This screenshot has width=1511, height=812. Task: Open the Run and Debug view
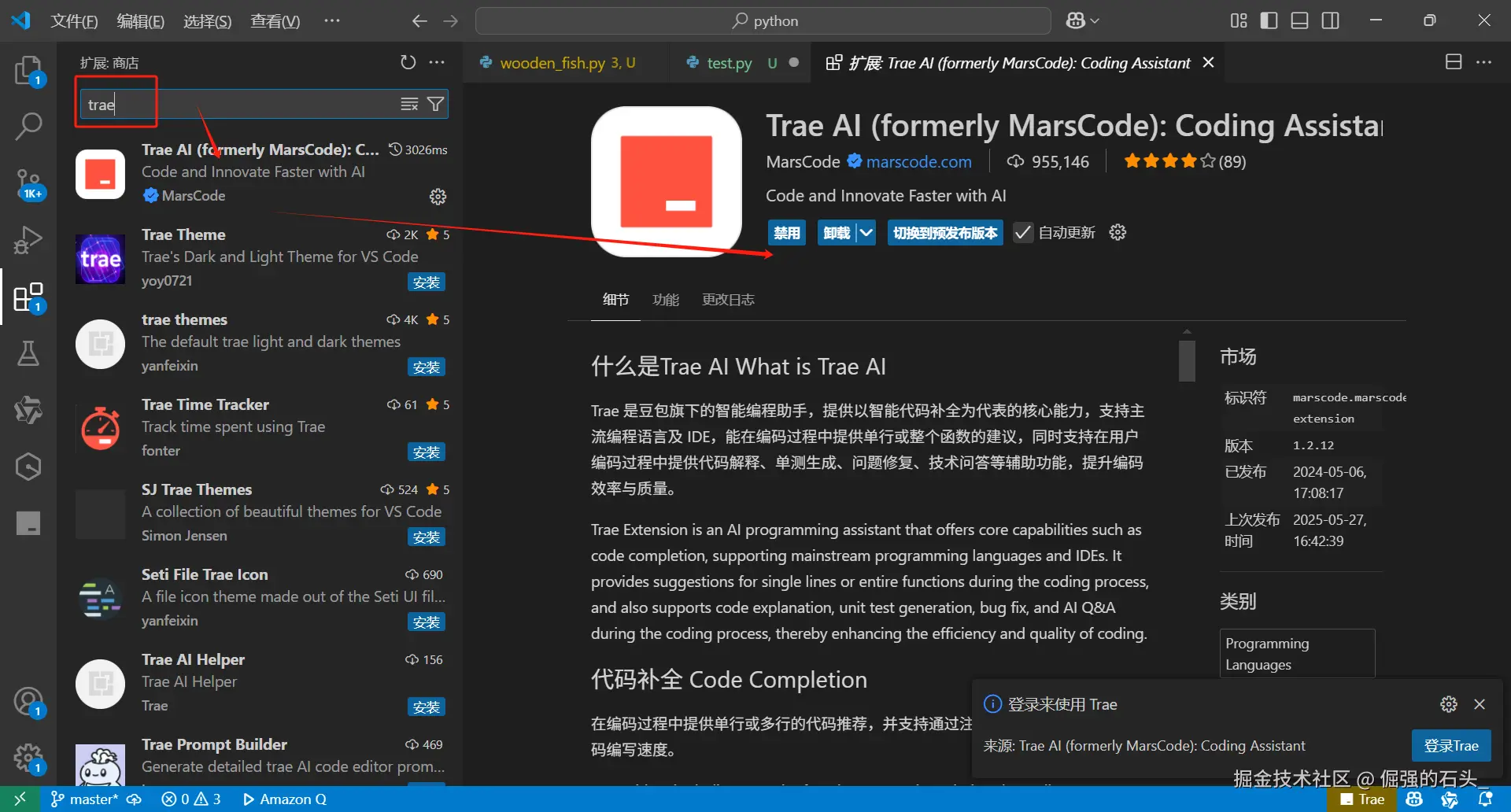pyautogui.click(x=28, y=241)
